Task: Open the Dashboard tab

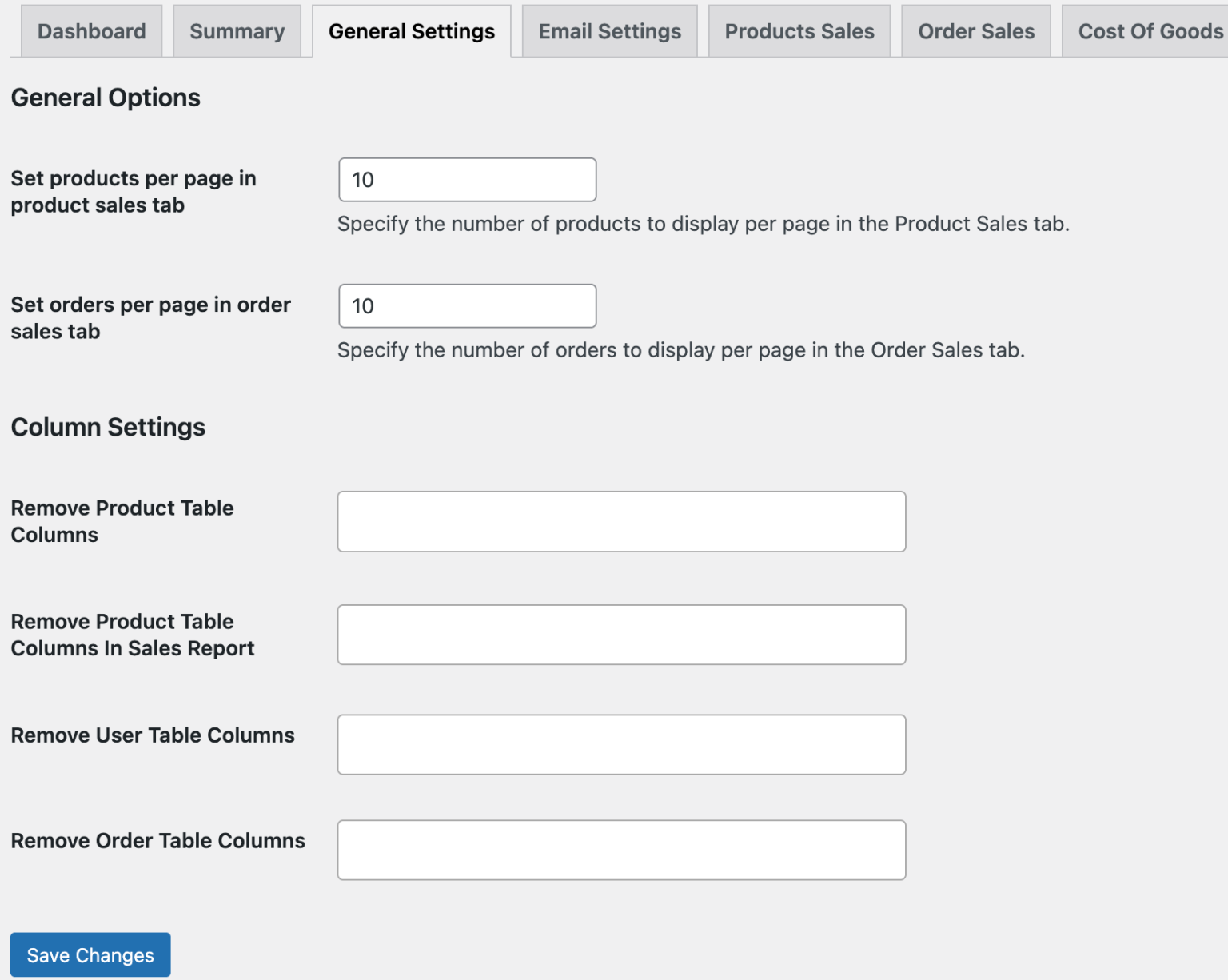Action: (x=91, y=31)
